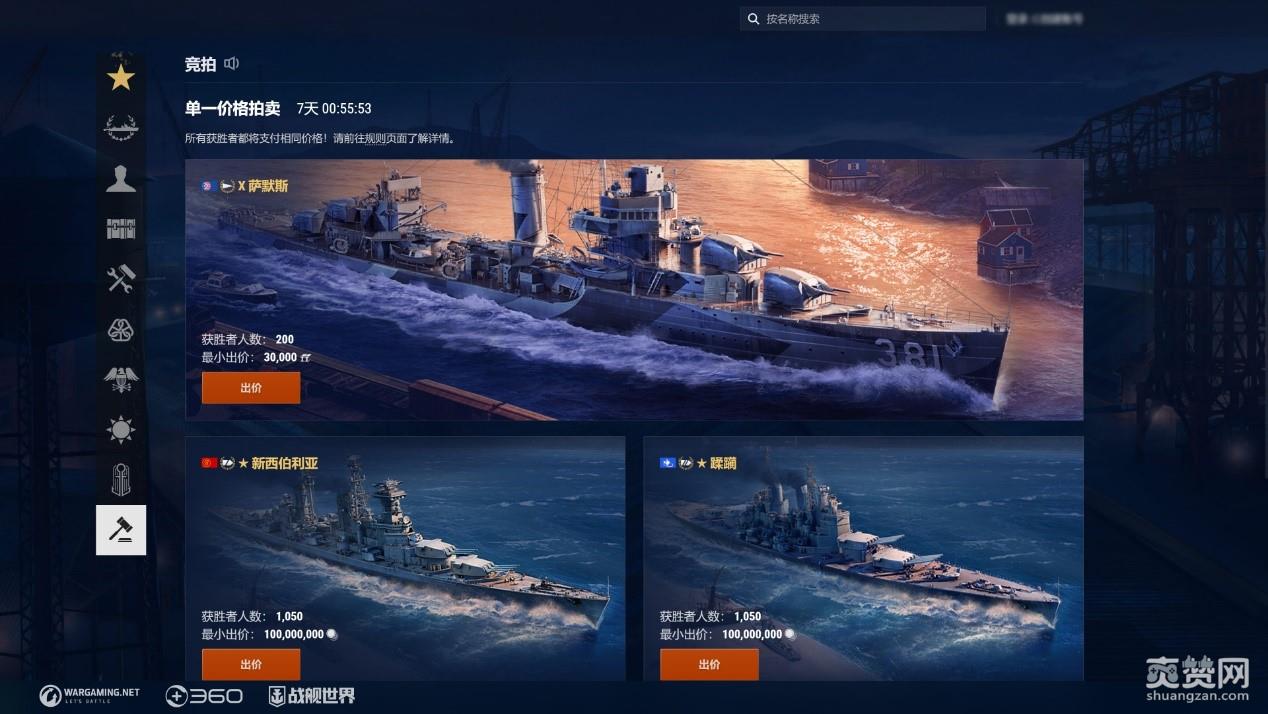Image resolution: width=1268 pixels, height=714 pixels.
Task: Open the gold star featured category
Action: pos(121,77)
